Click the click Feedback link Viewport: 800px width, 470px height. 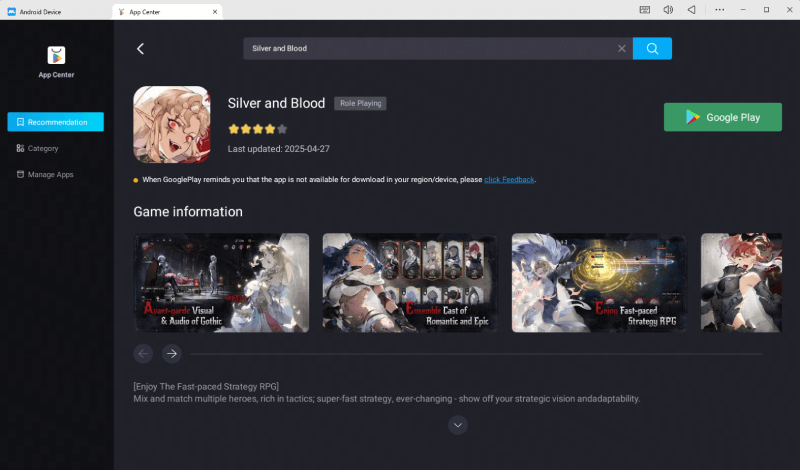click(x=509, y=180)
